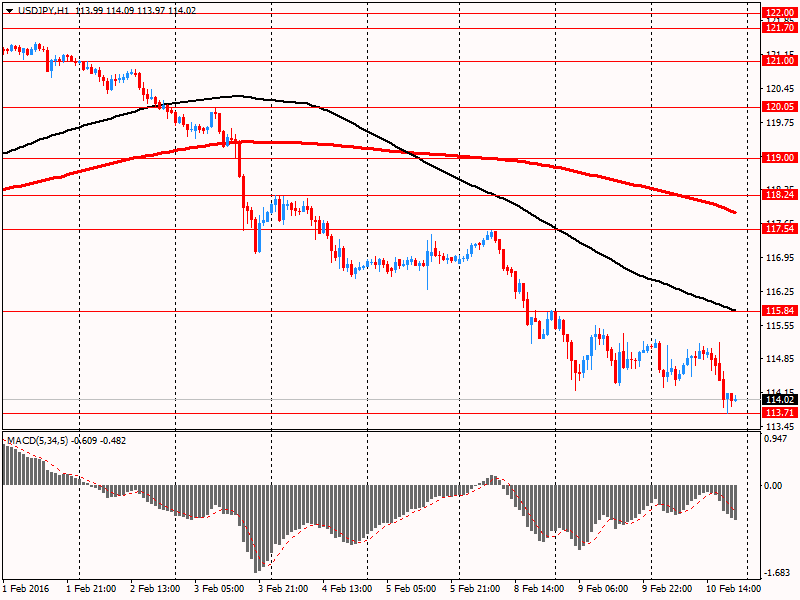Image resolution: width=800 pixels, height=600 pixels.
Task: Select the -1.683 MACD scale value
Action: (x=778, y=573)
